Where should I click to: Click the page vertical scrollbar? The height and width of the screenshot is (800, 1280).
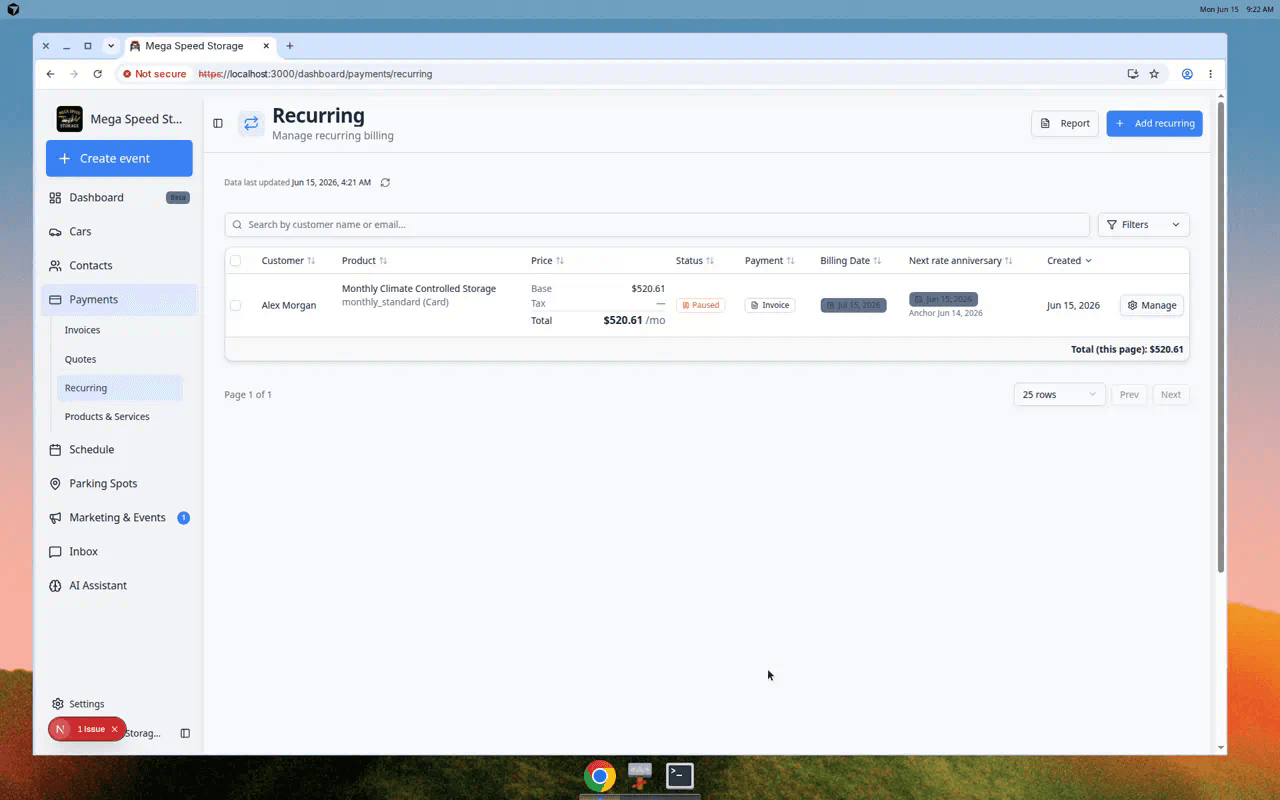tap(1221, 335)
